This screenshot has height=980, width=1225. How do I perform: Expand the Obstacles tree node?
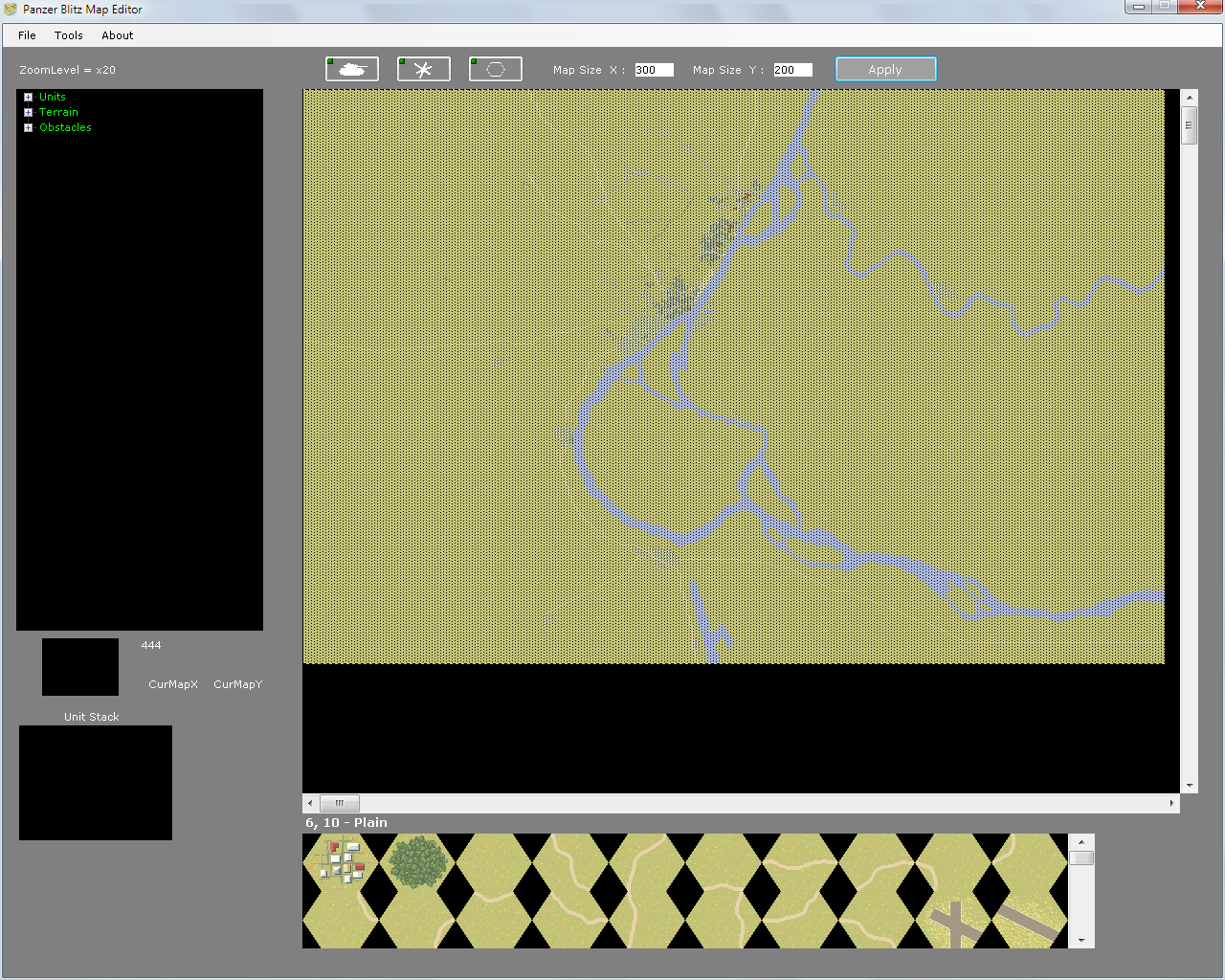[29, 127]
